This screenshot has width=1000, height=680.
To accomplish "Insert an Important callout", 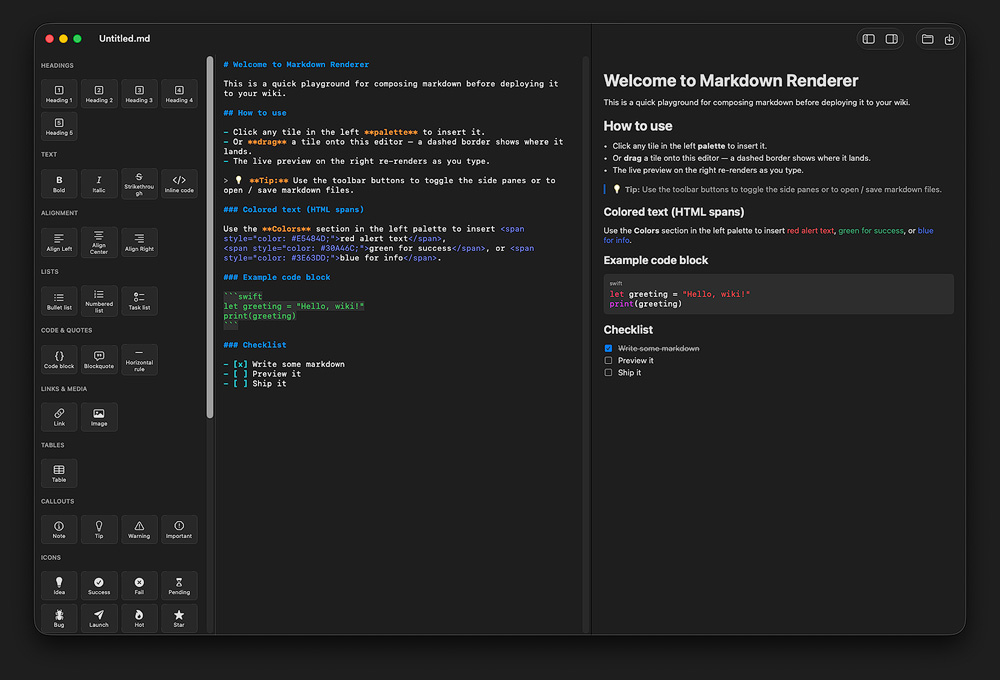I will point(179,529).
